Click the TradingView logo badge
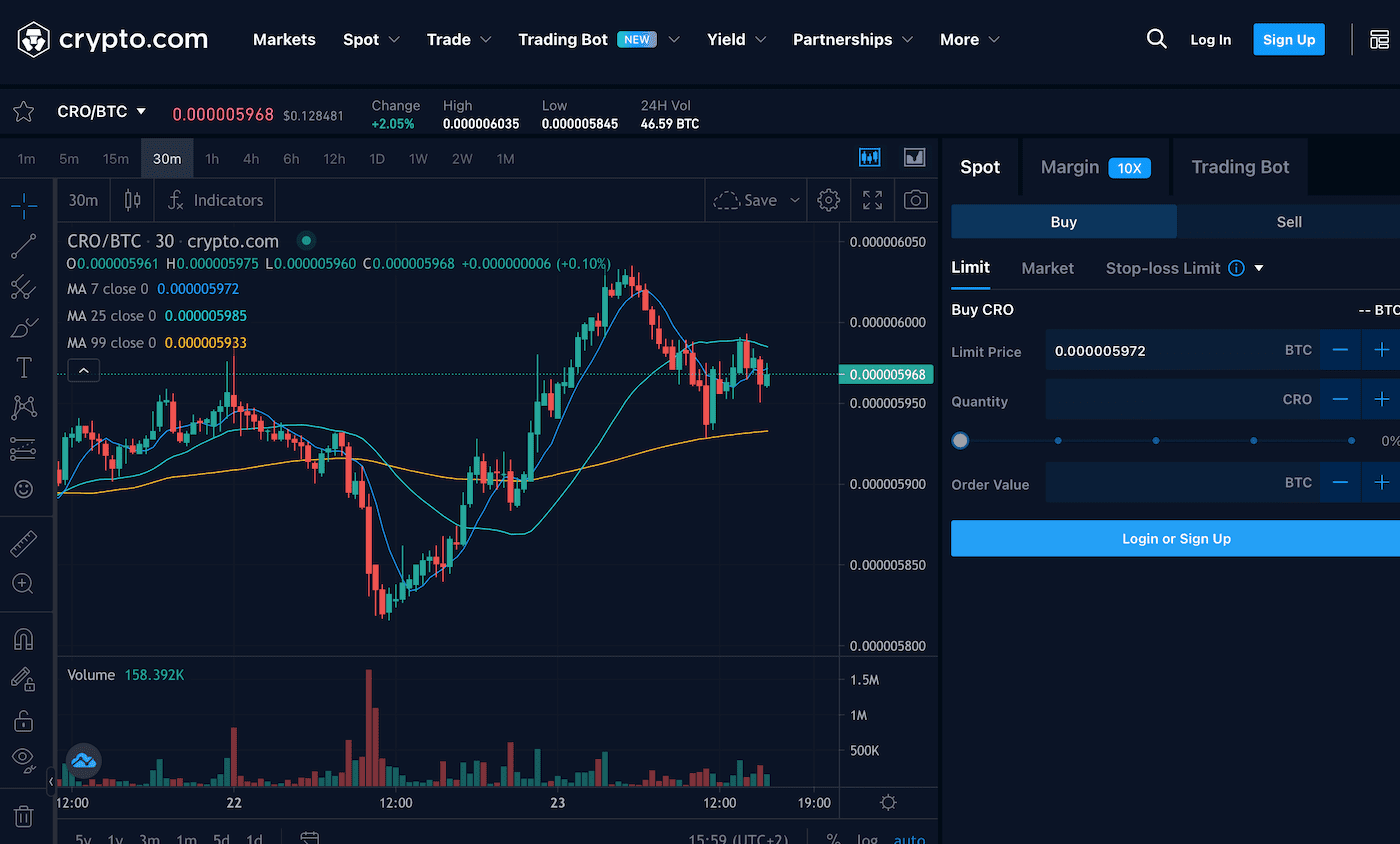Screen dimensions: 1400x844 84,761
